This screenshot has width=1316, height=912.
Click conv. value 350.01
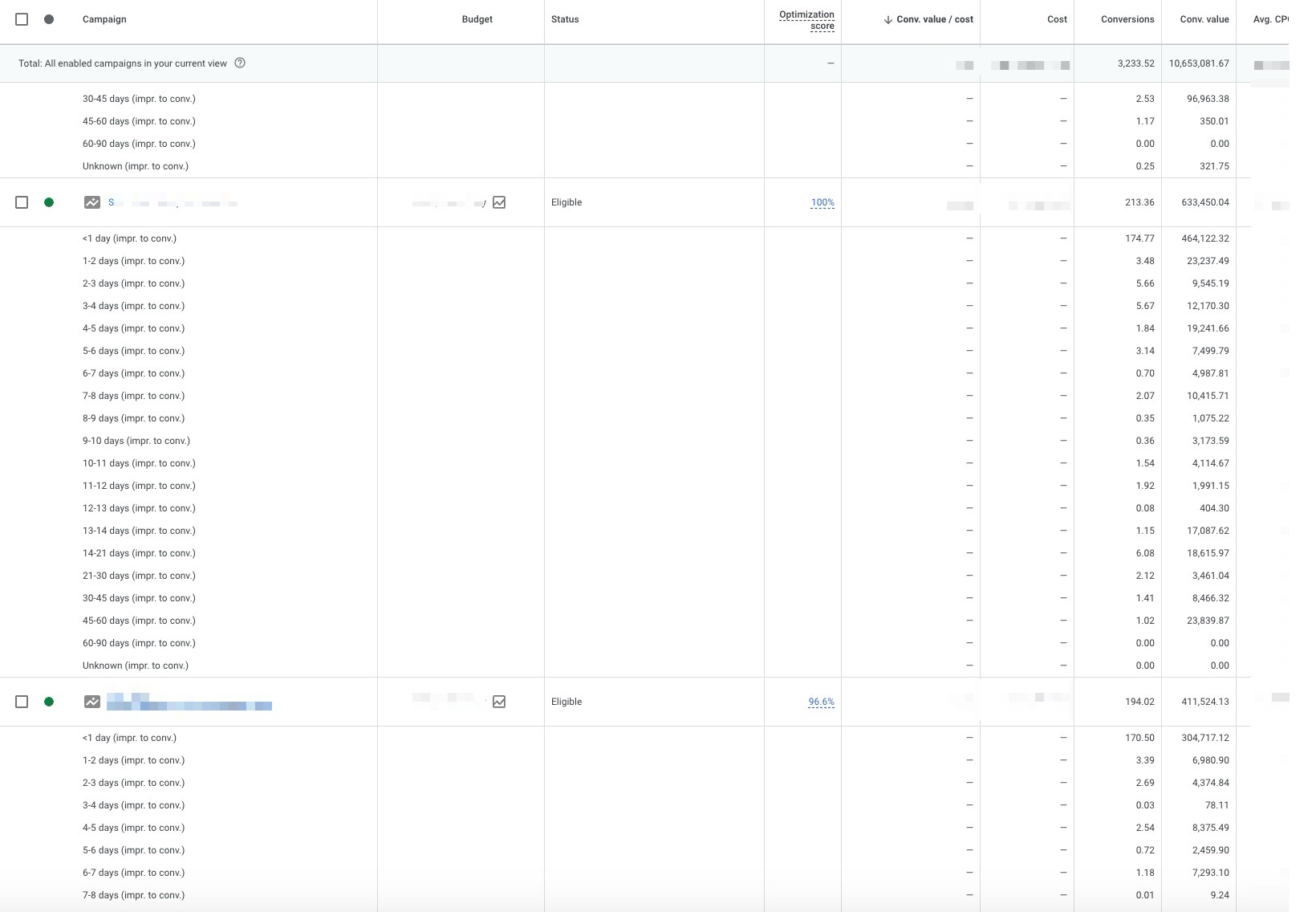point(1214,121)
